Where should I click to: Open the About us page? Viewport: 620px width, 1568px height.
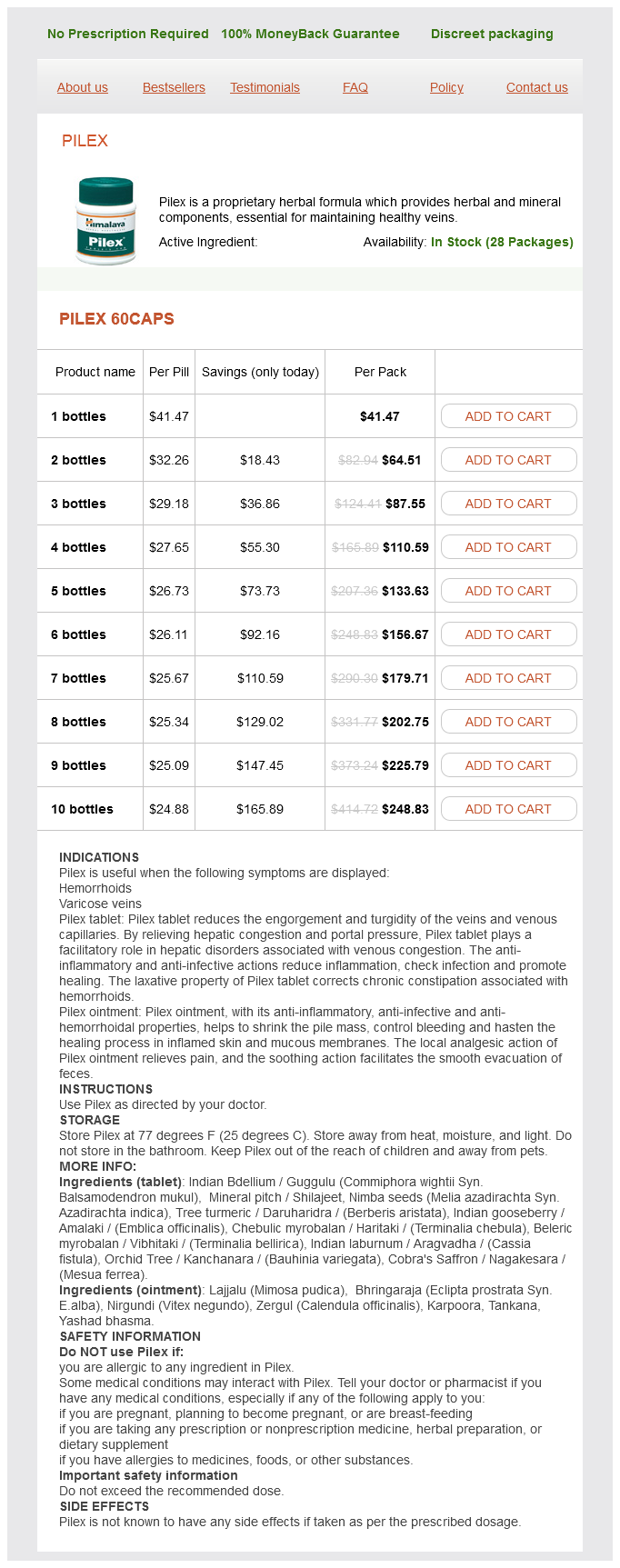tap(82, 87)
